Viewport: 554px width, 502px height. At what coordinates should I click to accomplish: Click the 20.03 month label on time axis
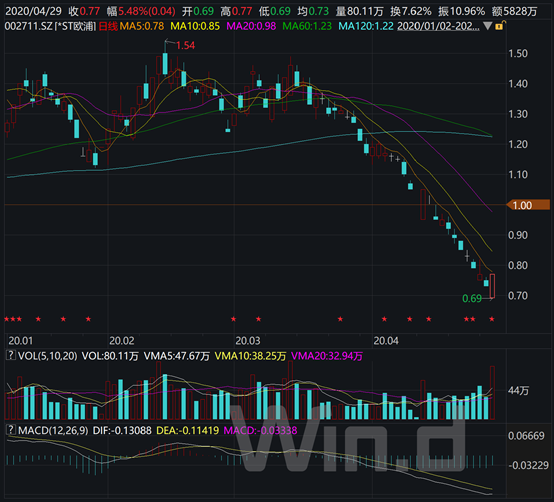click(x=248, y=341)
